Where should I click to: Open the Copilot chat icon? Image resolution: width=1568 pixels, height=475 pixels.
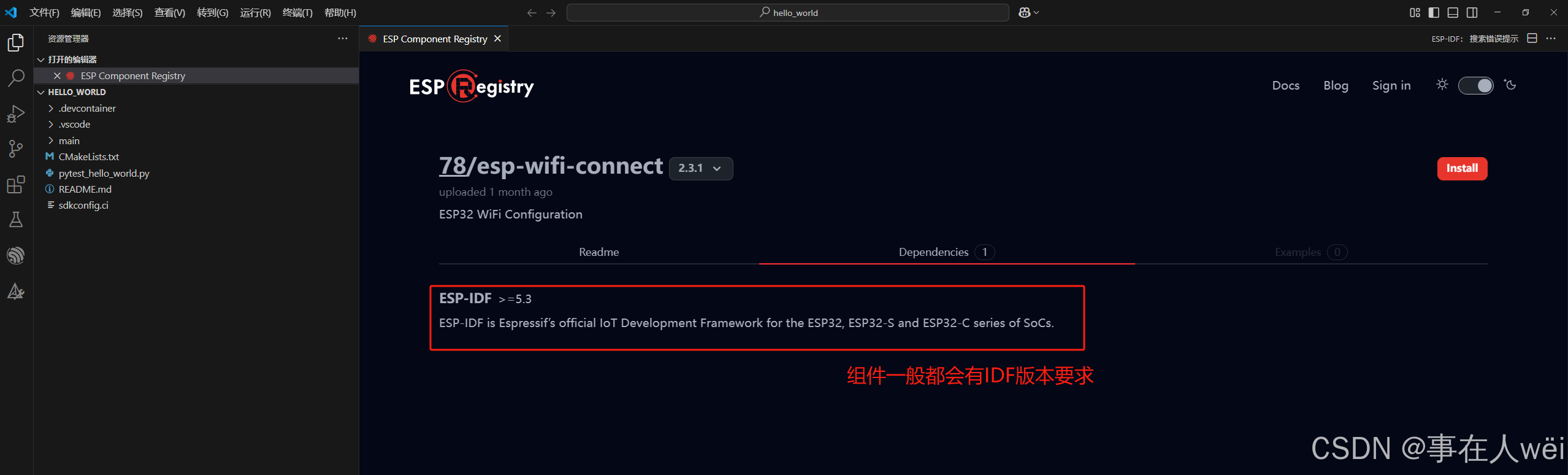pos(1024,12)
